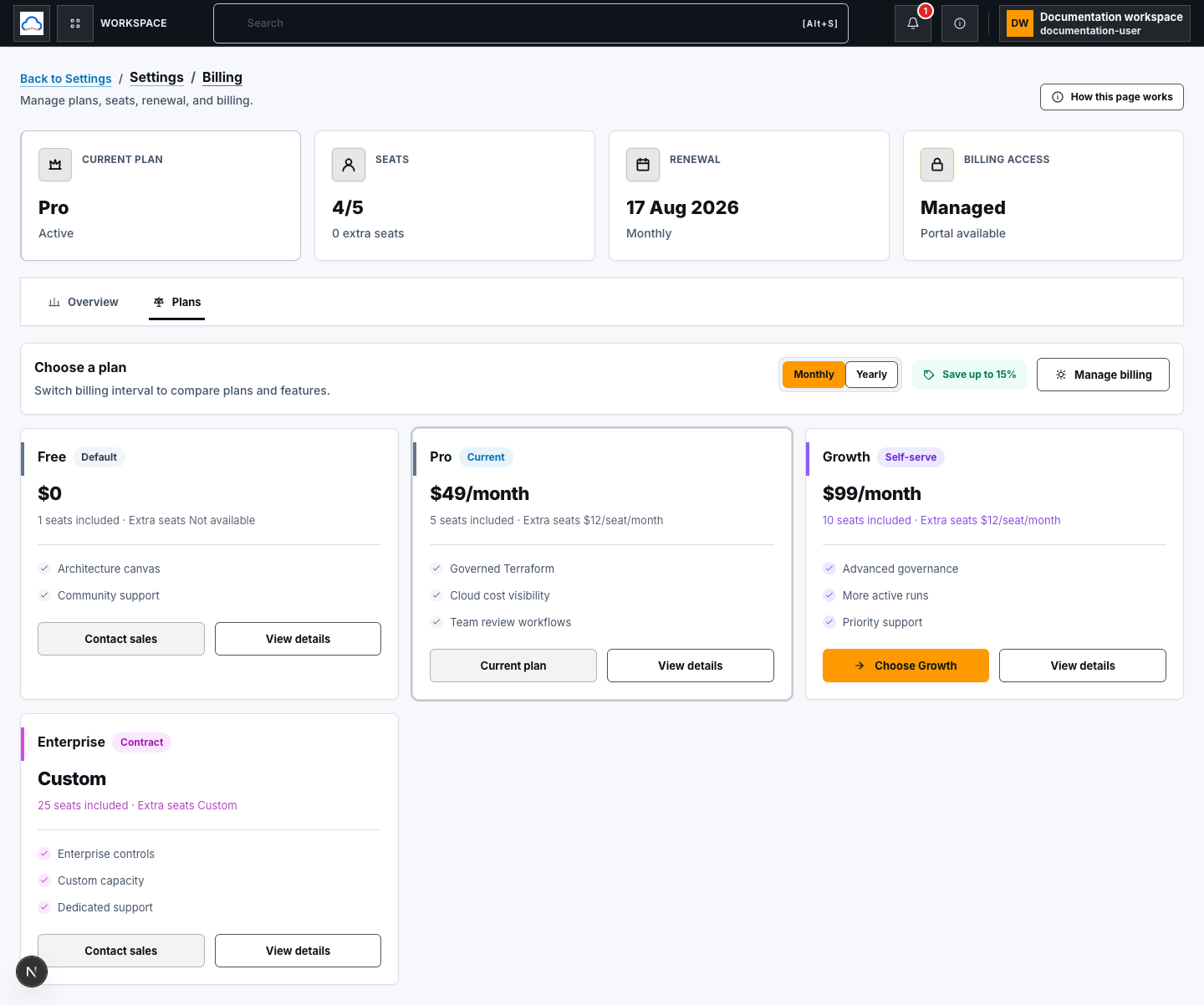1204x1005 pixels.
Task: Click the Billing breadcrumb
Action: pos(222,77)
